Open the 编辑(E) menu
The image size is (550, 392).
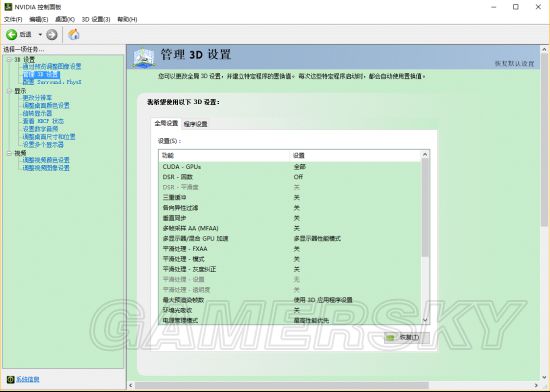[39, 19]
